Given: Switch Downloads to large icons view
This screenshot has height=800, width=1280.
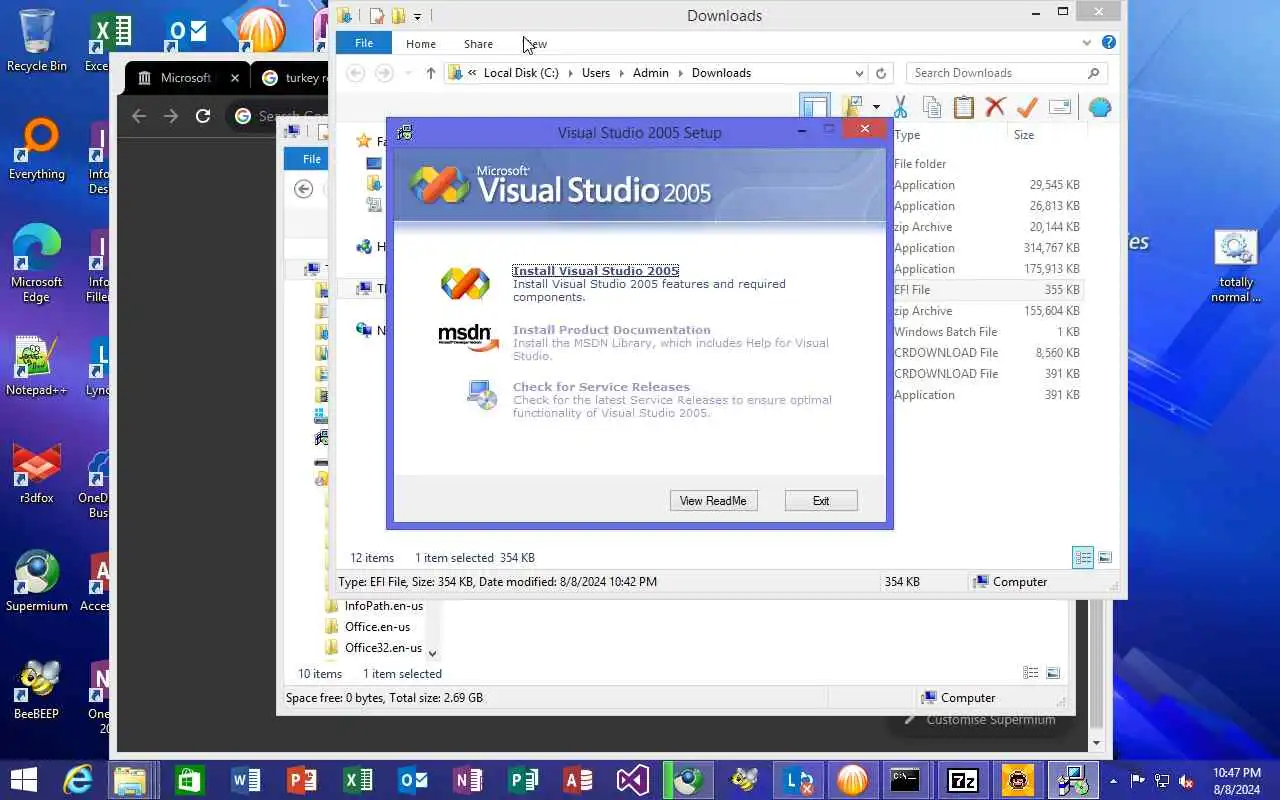Looking at the screenshot, I should [x=1105, y=558].
